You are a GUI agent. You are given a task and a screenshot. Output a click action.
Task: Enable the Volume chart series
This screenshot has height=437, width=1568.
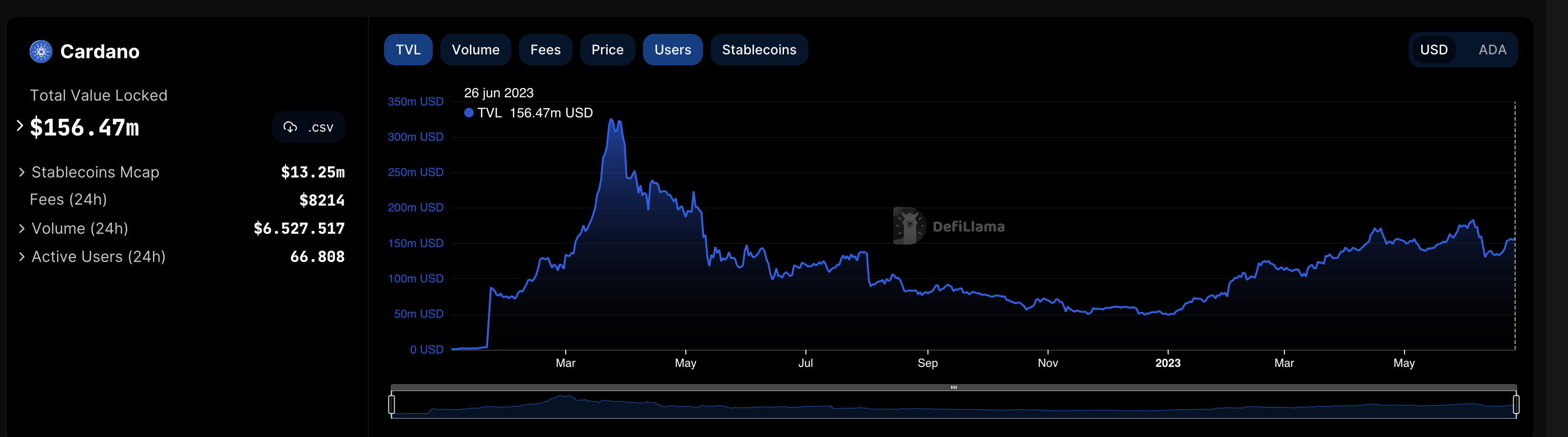475,50
